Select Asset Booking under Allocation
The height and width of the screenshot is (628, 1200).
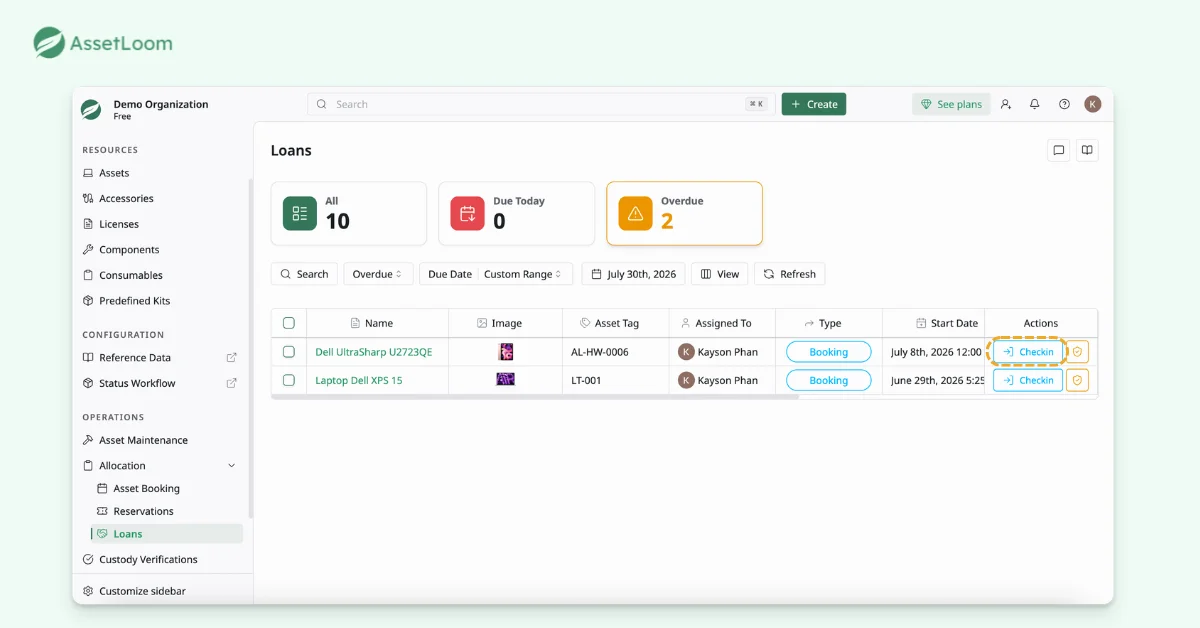tap(146, 489)
